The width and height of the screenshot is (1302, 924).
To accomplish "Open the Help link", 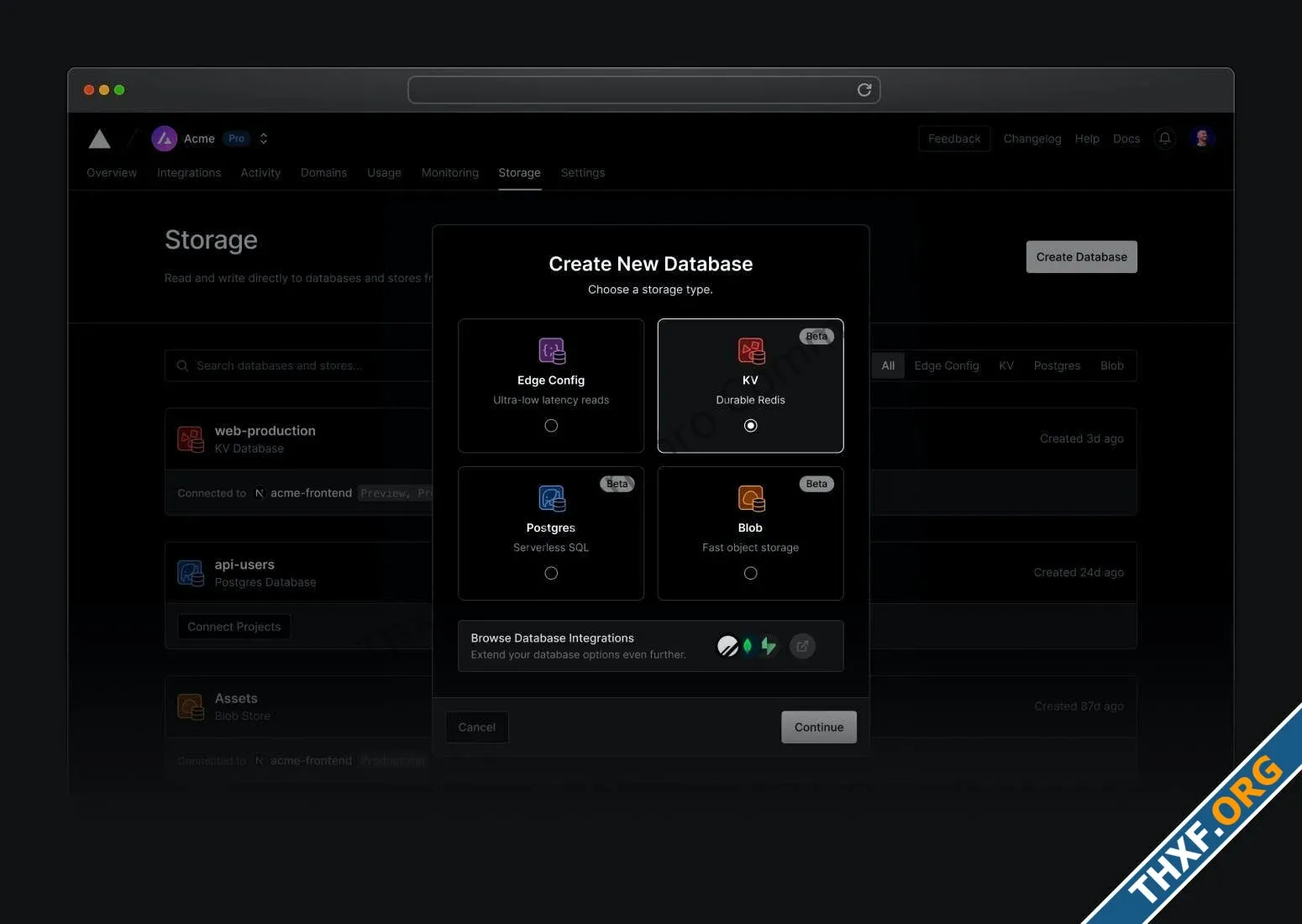I will 1087,139.
